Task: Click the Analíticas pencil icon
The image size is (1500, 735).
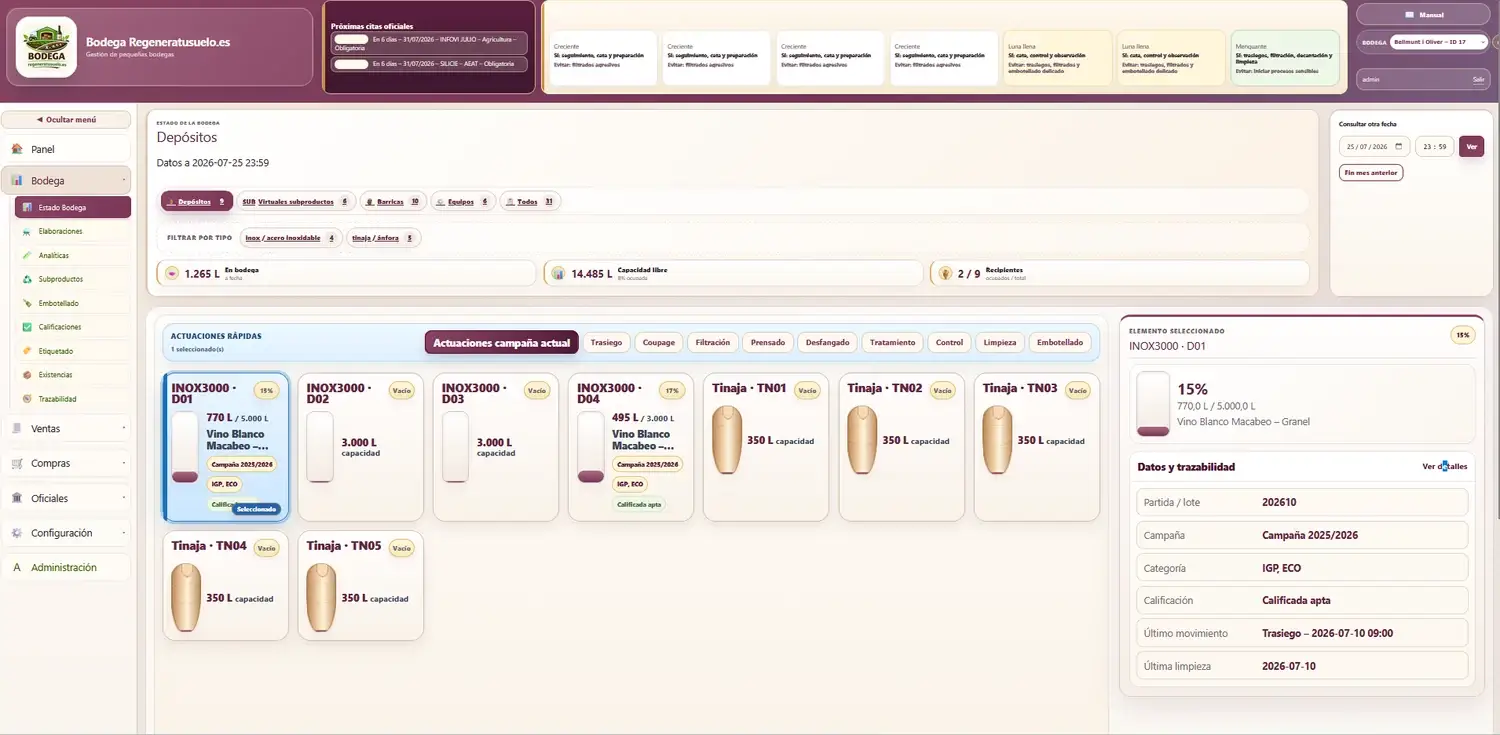Action: point(27,255)
